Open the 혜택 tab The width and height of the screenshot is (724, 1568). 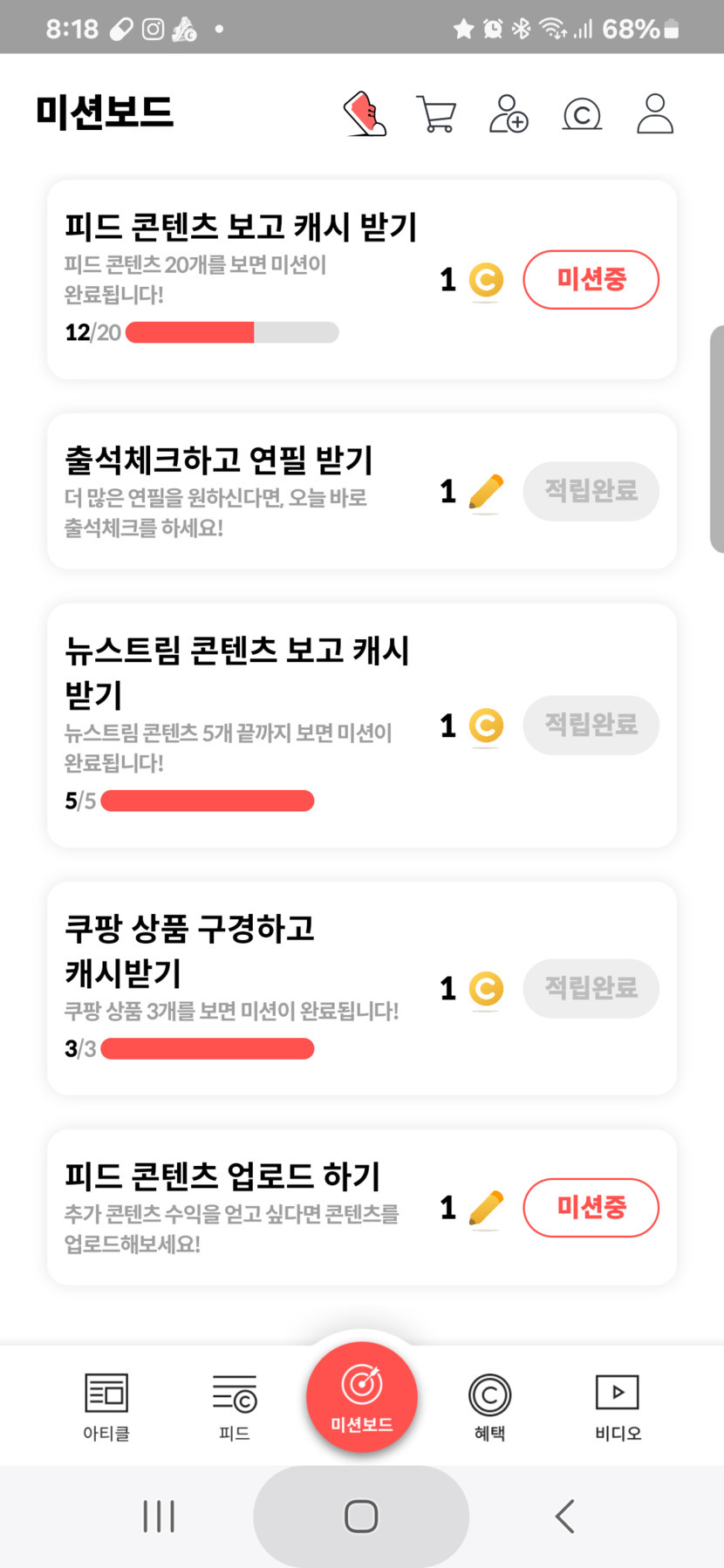point(489,1406)
